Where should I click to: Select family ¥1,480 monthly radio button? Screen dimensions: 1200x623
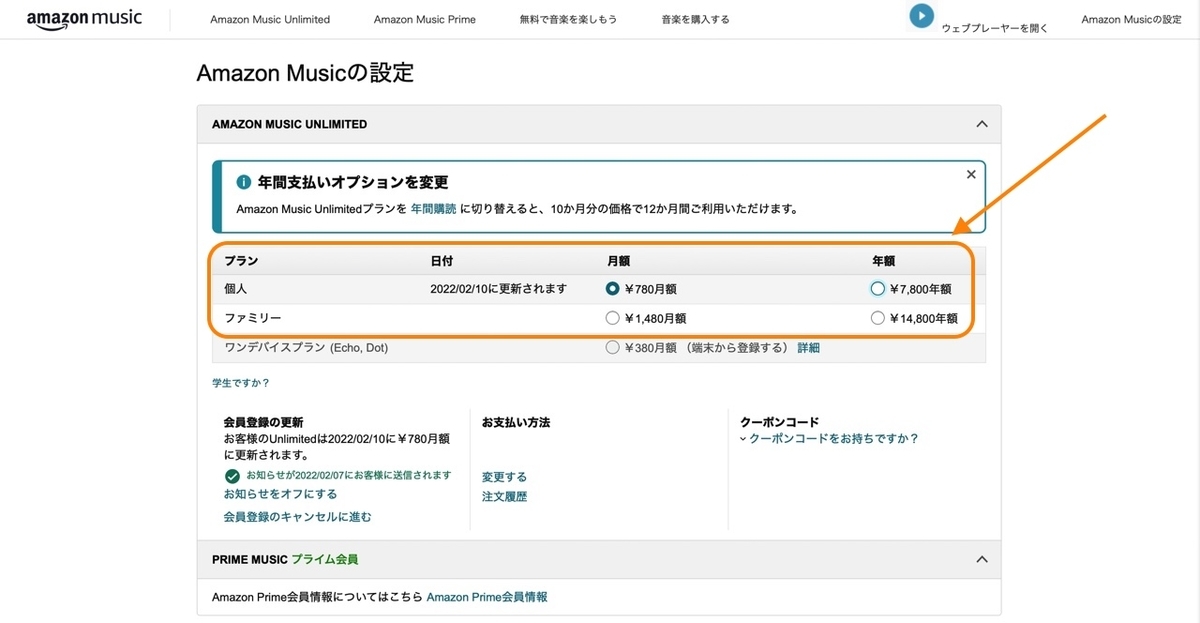pos(613,318)
